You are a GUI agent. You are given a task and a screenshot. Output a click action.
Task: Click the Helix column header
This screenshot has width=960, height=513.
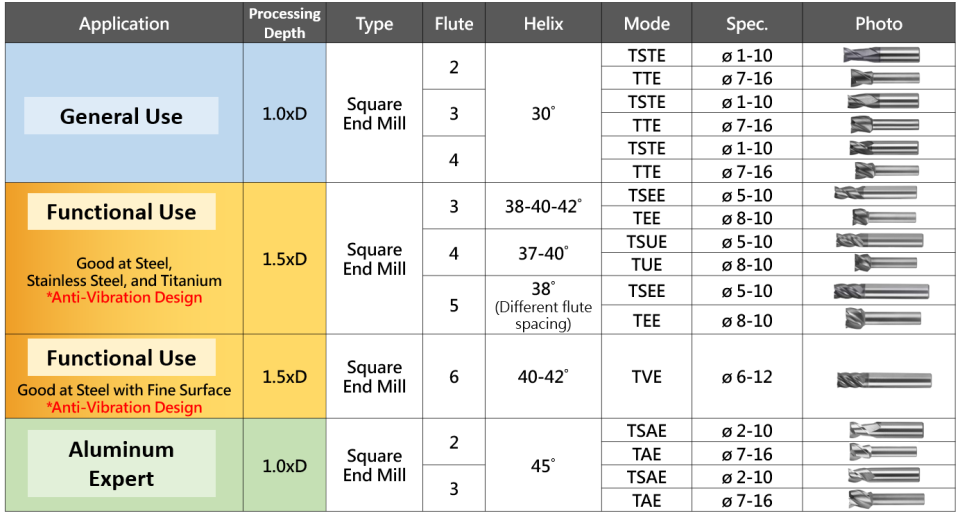pos(543,24)
